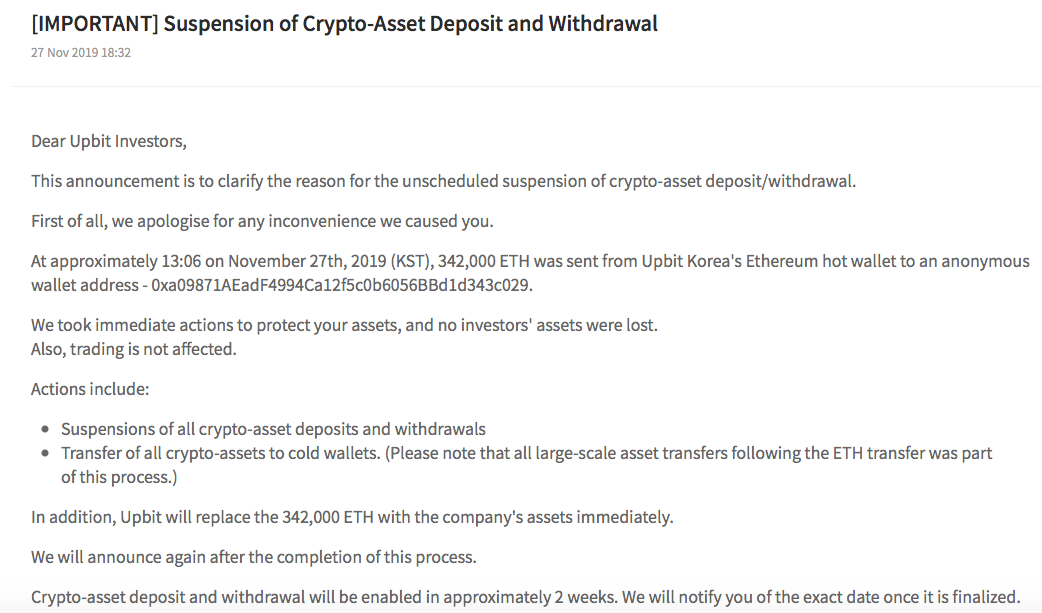The width and height of the screenshot is (1042, 613).
Task: Click 'Also, trading is not affected.' line
Action: point(133,349)
